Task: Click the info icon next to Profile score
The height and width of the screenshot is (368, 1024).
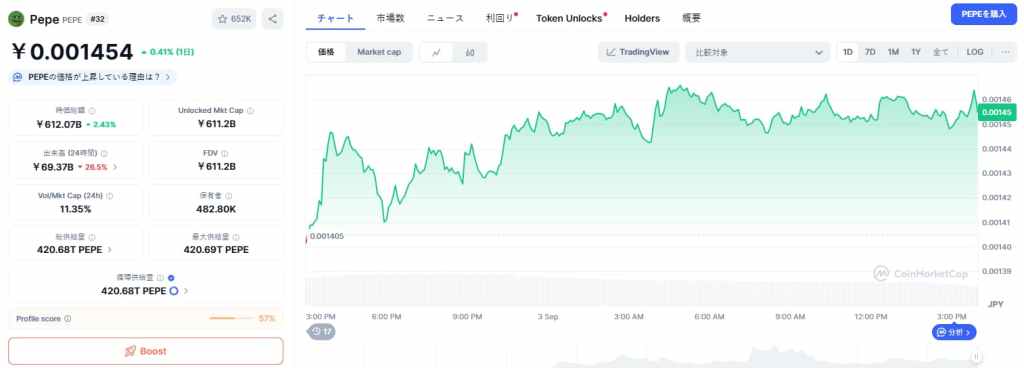Action: tap(68, 319)
